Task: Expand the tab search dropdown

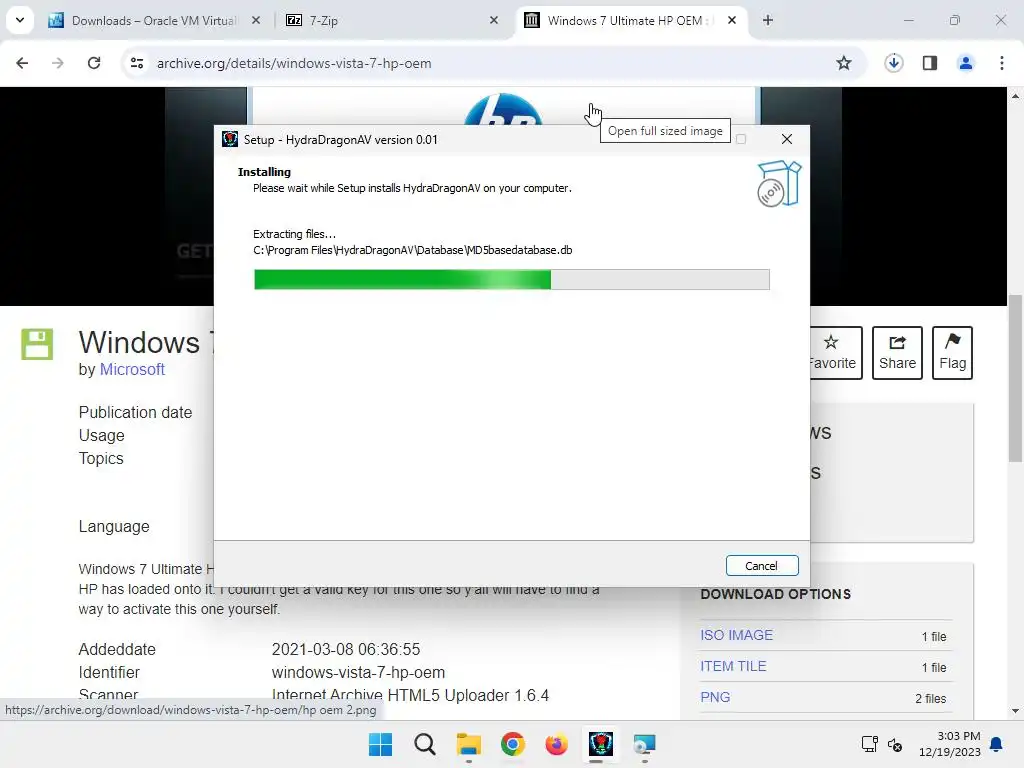Action: click(20, 20)
